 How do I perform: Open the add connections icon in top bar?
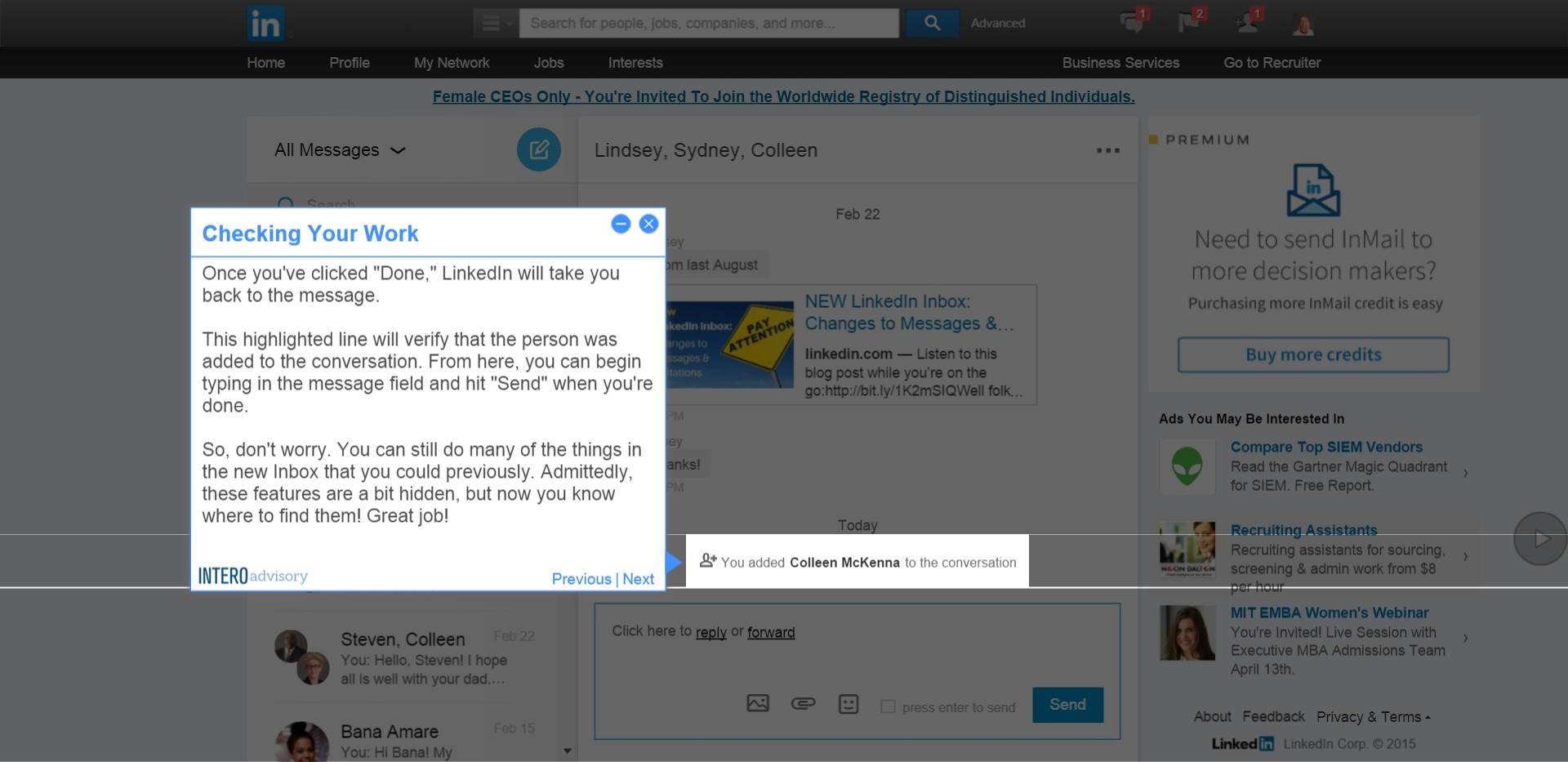tap(1248, 20)
